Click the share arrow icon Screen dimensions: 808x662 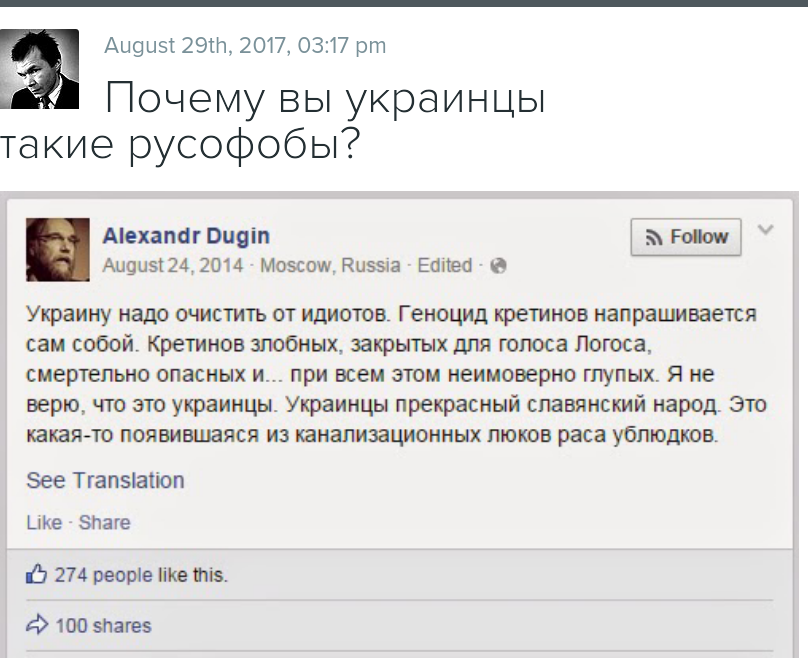[38, 625]
